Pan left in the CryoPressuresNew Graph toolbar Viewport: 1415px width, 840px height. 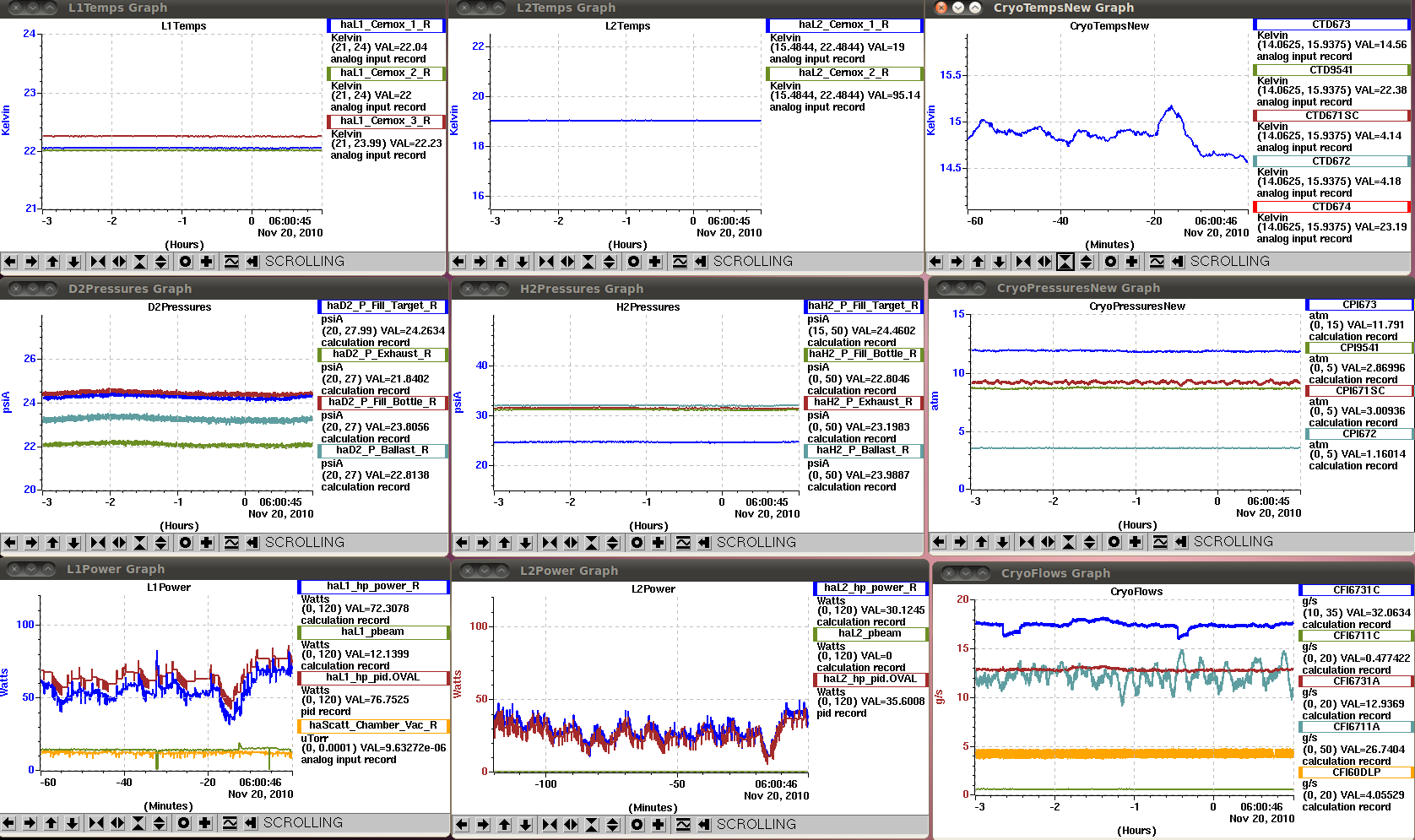(939, 542)
